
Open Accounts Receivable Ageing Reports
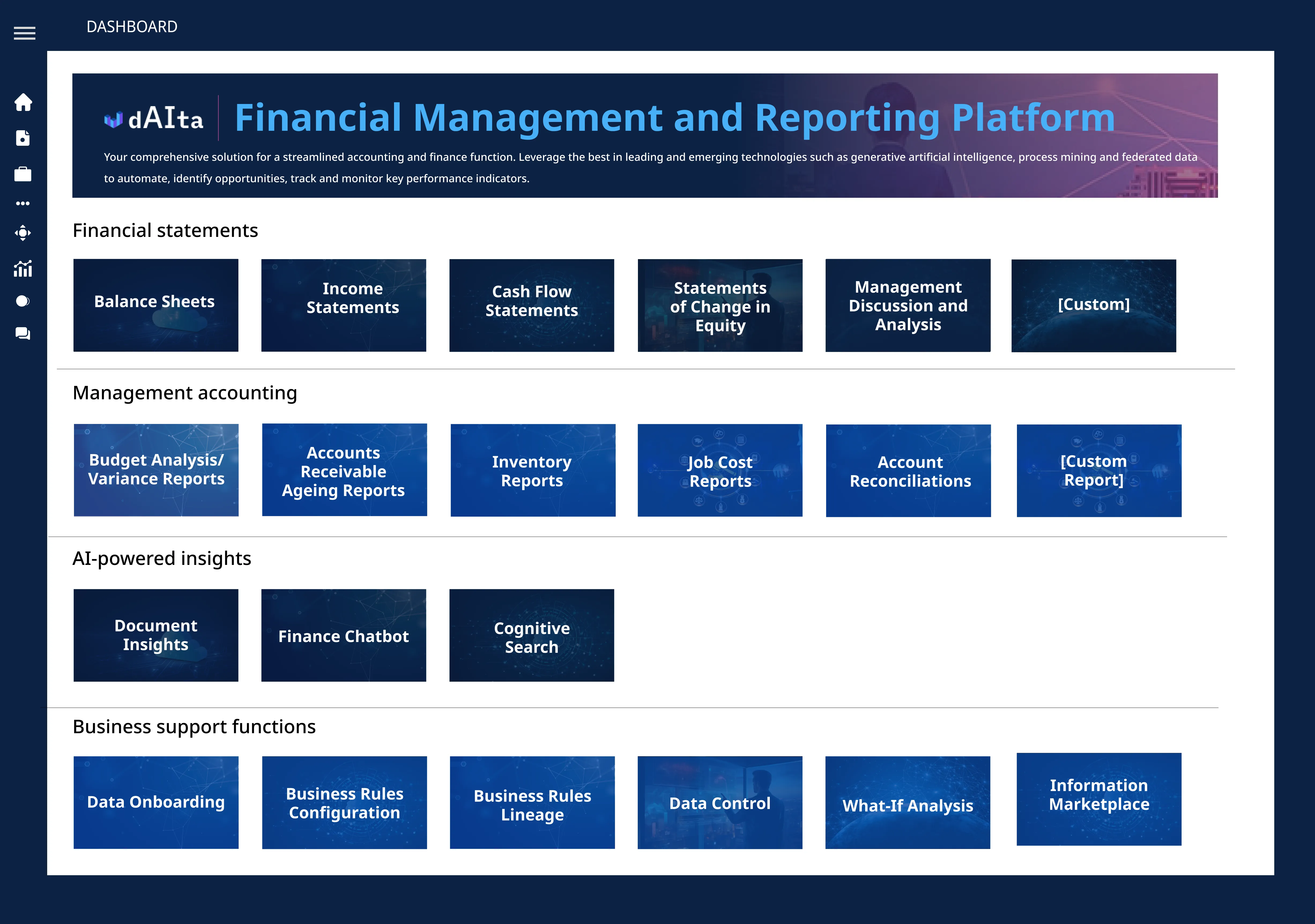(x=345, y=470)
